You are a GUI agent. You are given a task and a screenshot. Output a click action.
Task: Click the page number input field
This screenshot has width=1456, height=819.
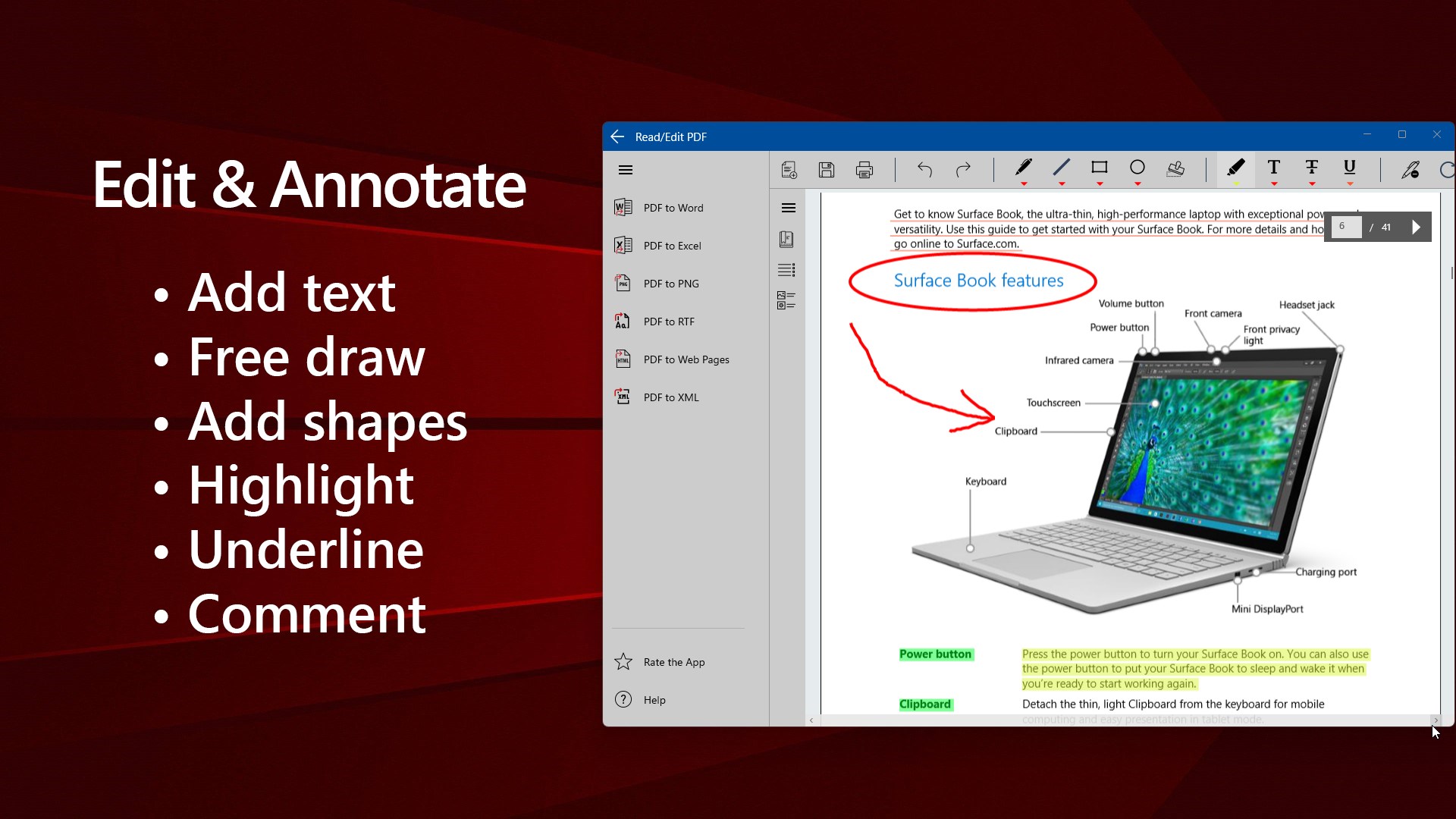pyautogui.click(x=1346, y=227)
